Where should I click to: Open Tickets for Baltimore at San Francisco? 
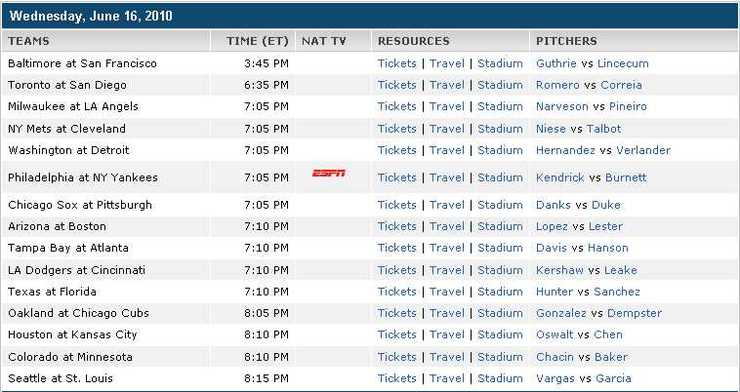coord(397,63)
